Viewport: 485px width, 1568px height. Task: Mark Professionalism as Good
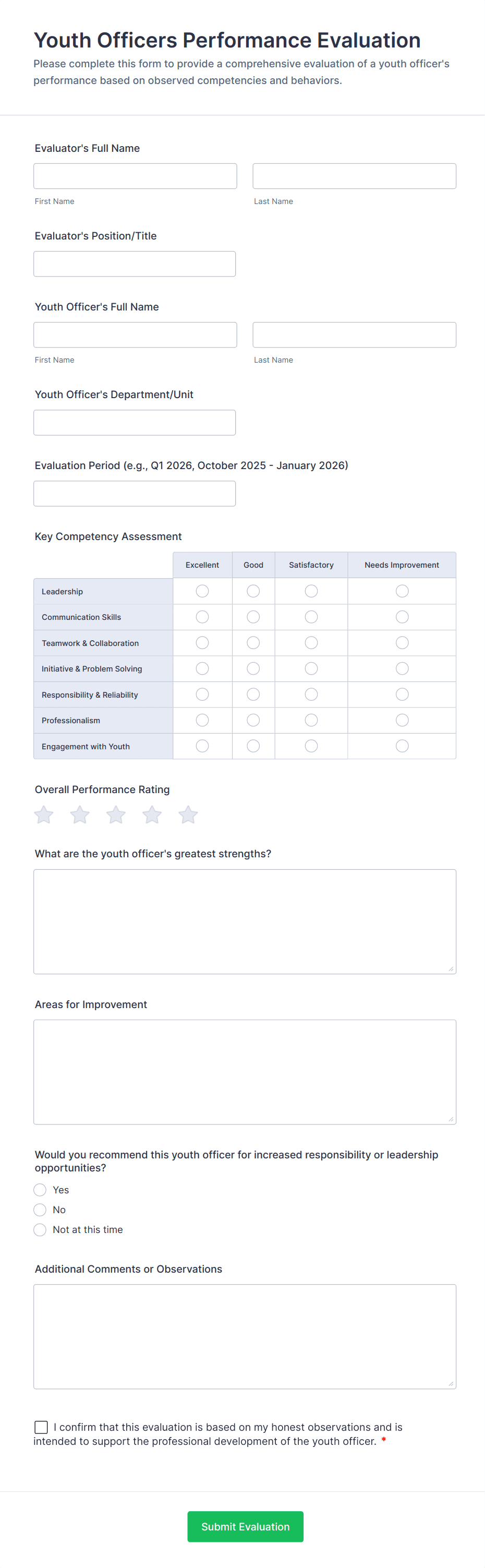pos(253,720)
